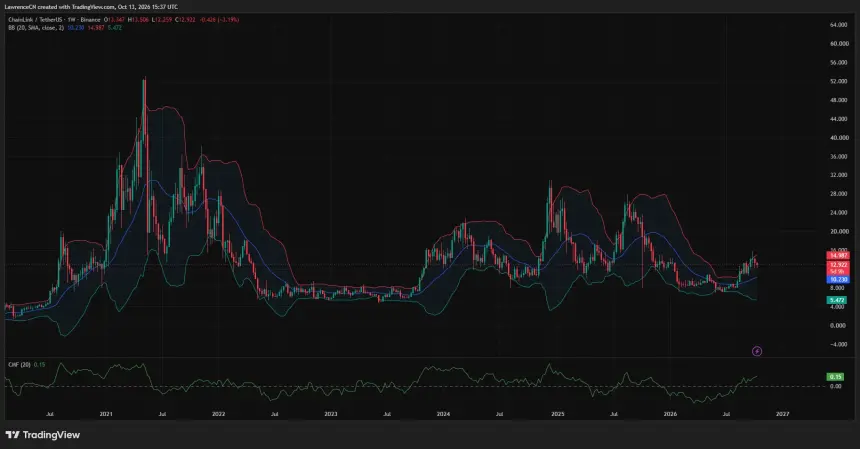Click the 40.000 price scale label
The image size is (860, 449).
pos(839,138)
